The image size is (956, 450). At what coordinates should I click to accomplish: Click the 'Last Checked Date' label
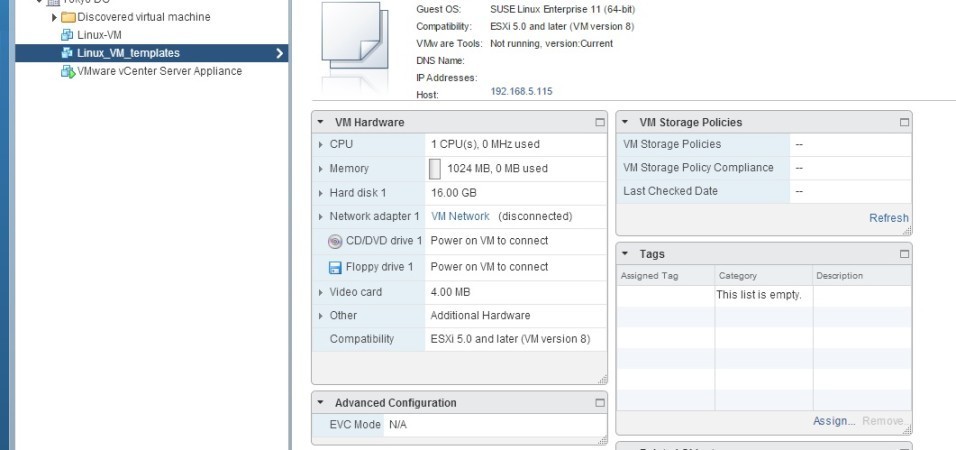[670, 191]
